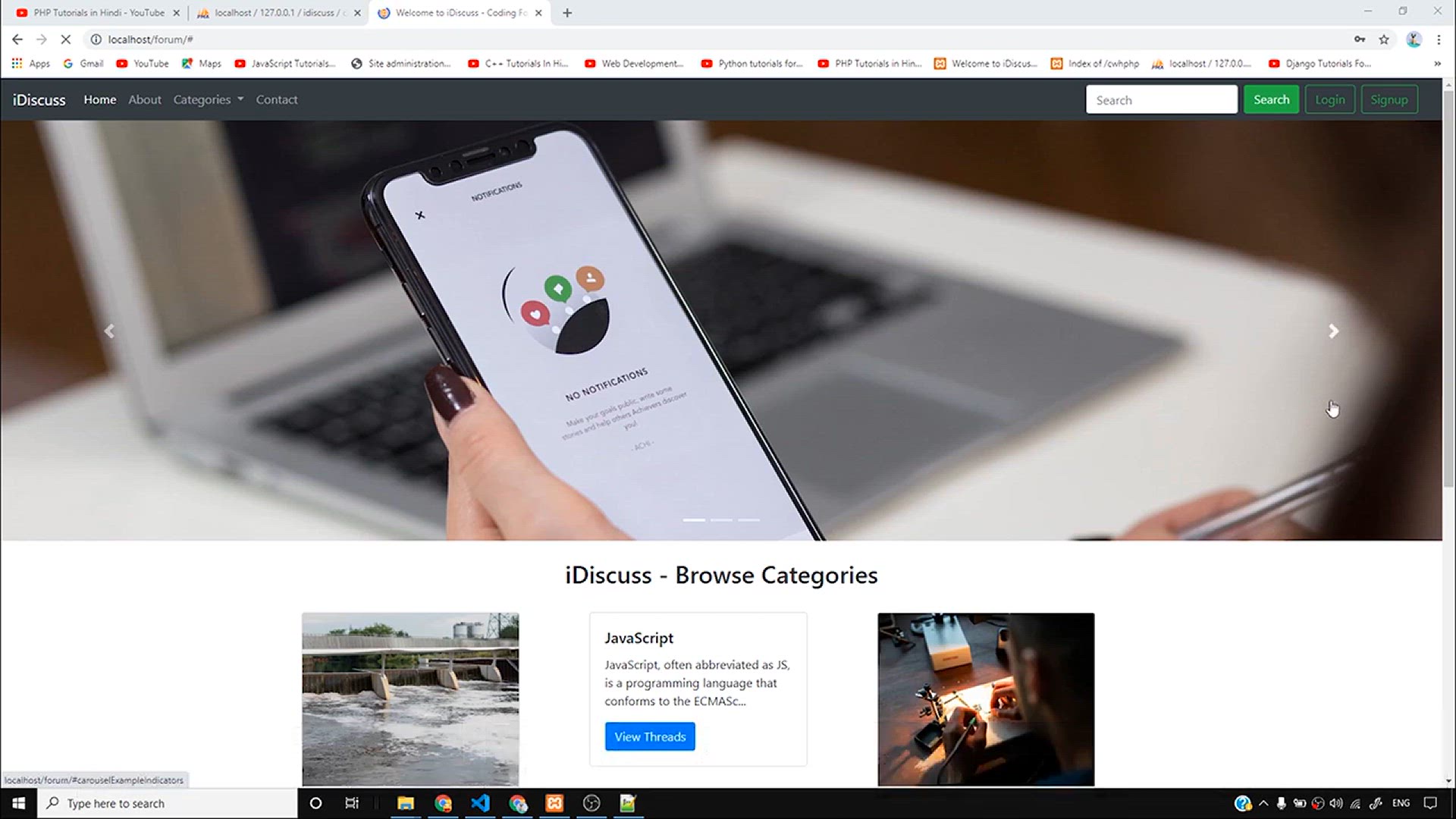Click the Signup button
The width and height of the screenshot is (1456, 819).
coord(1389,100)
